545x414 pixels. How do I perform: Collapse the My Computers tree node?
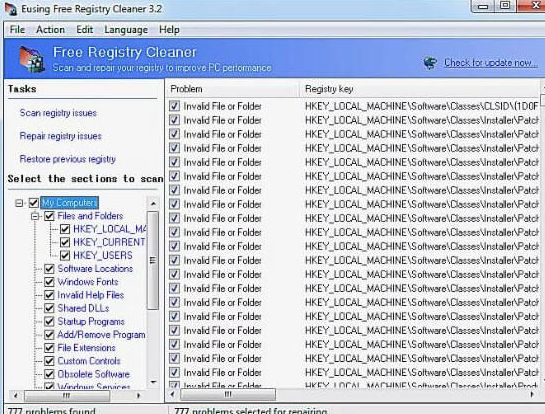(19, 203)
